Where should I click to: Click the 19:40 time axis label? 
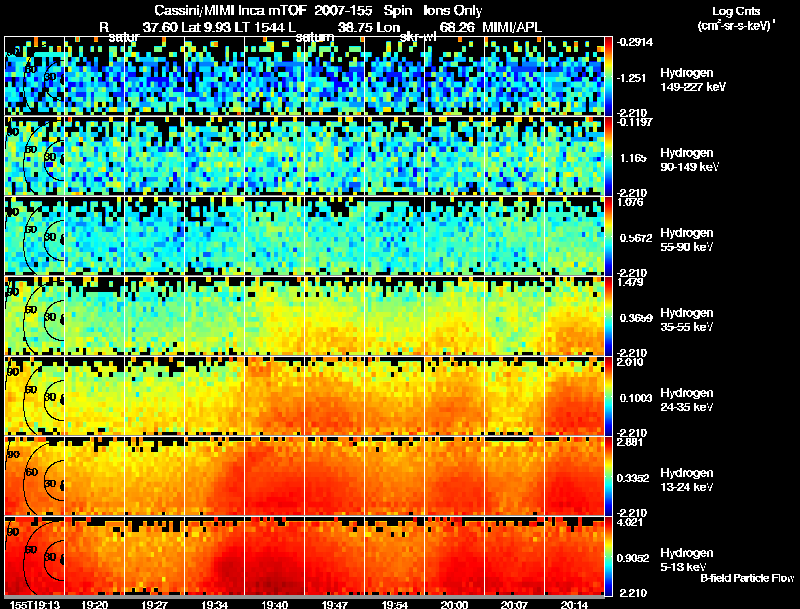click(x=274, y=604)
